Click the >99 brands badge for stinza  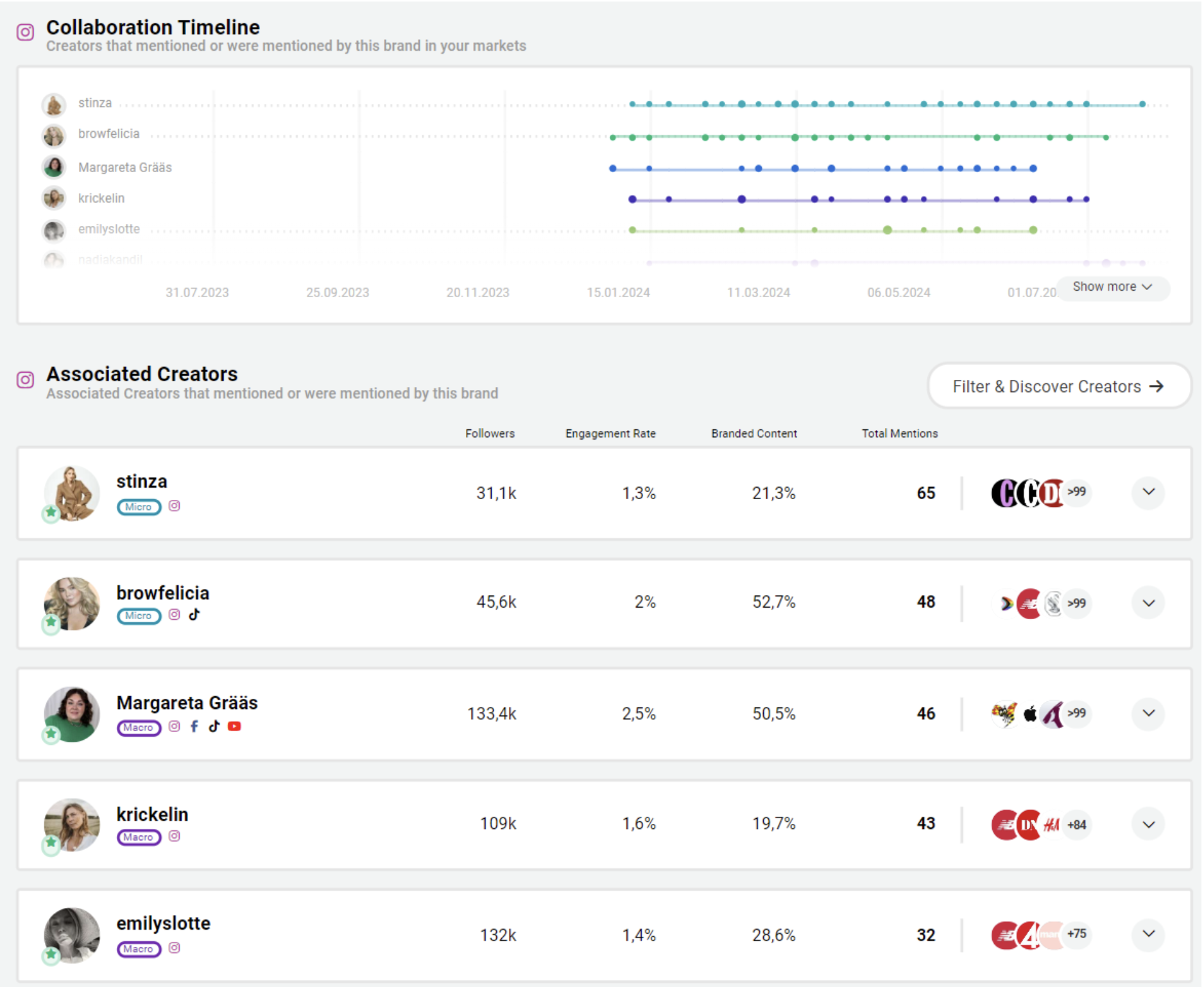click(x=1076, y=492)
